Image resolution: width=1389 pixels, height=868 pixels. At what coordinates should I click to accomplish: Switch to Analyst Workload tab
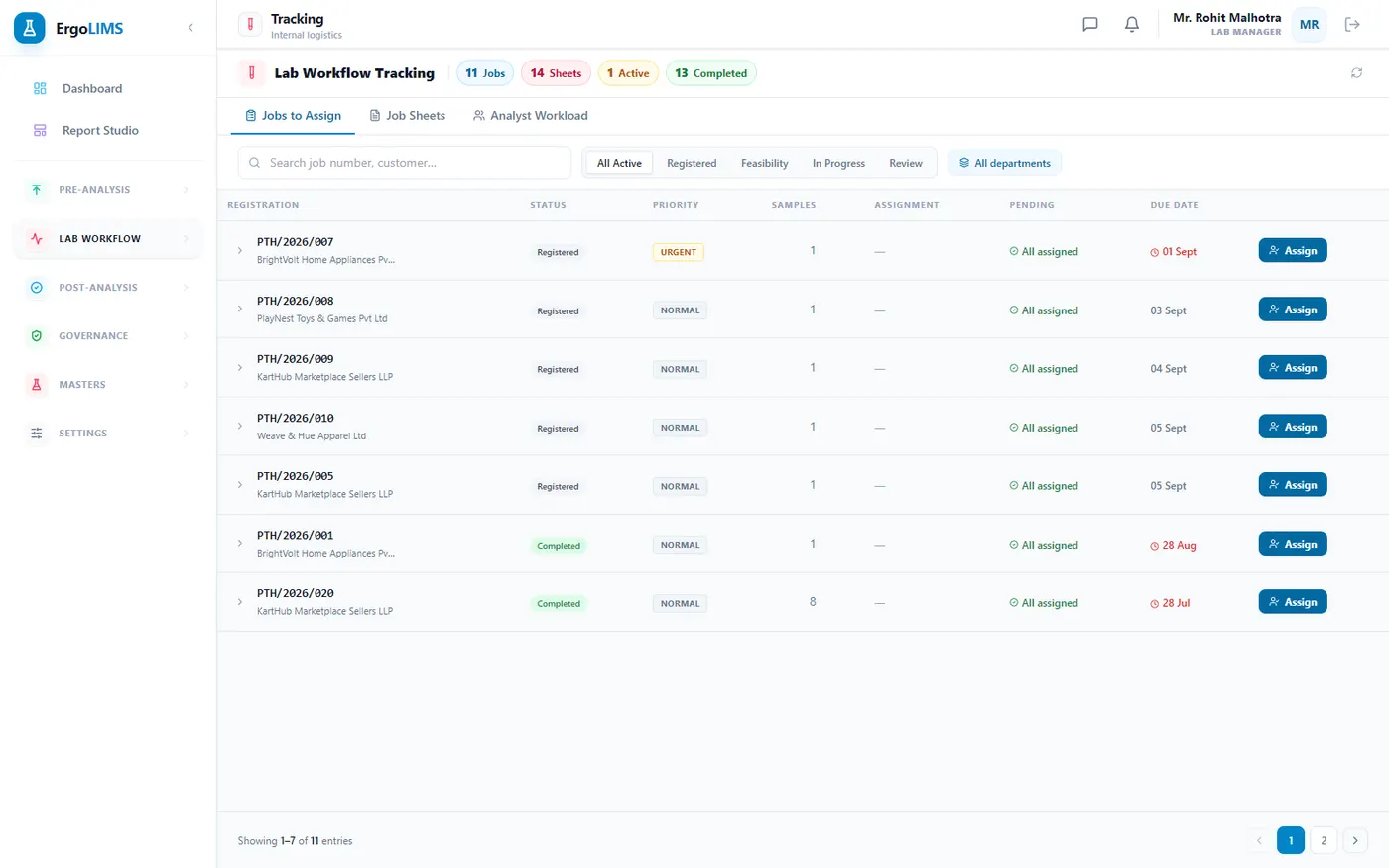[x=531, y=116]
